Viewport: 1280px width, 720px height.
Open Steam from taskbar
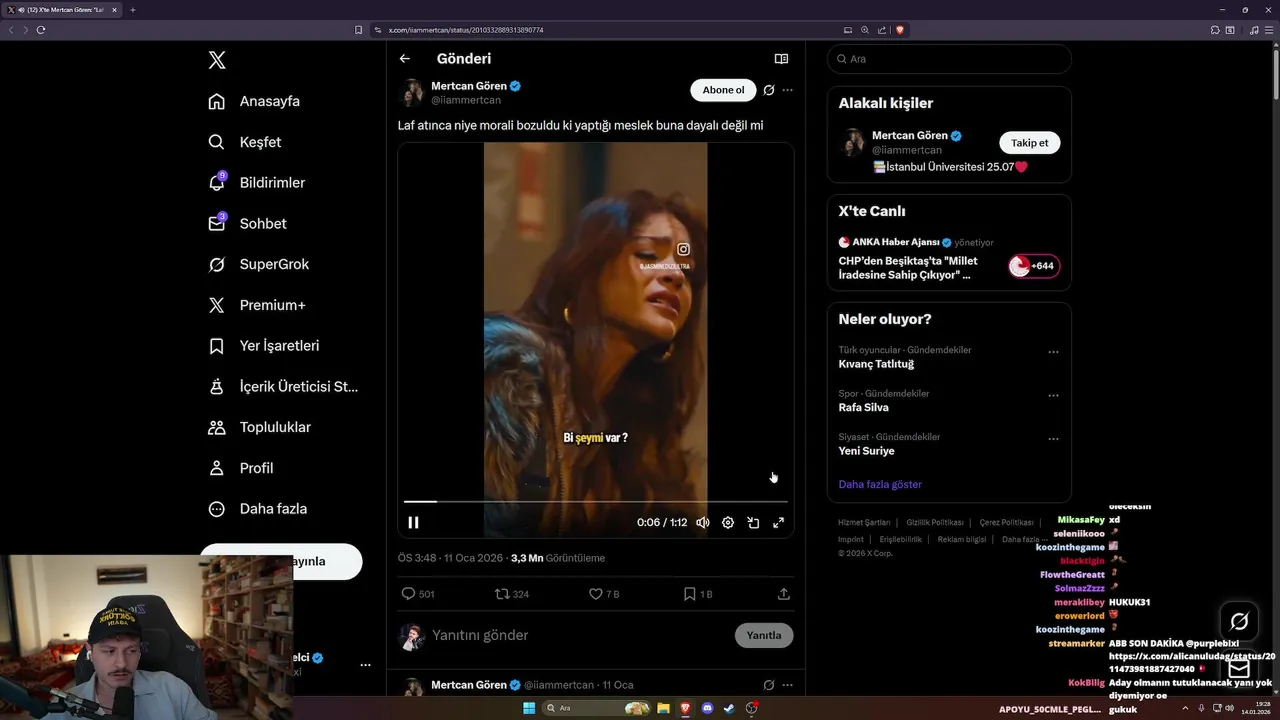pyautogui.click(x=730, y=708)
